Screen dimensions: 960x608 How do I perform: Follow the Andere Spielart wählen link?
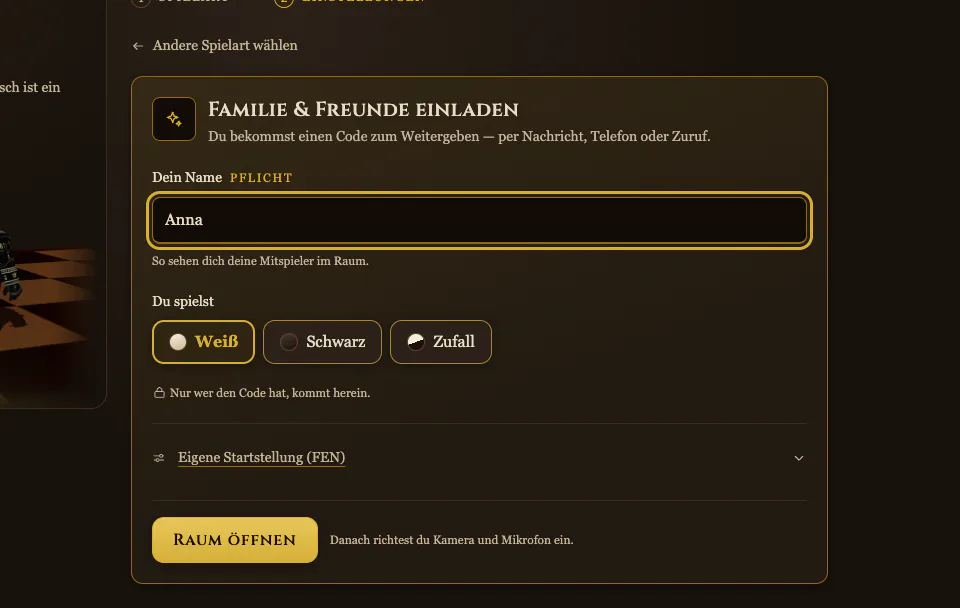(x=225, y=45)
